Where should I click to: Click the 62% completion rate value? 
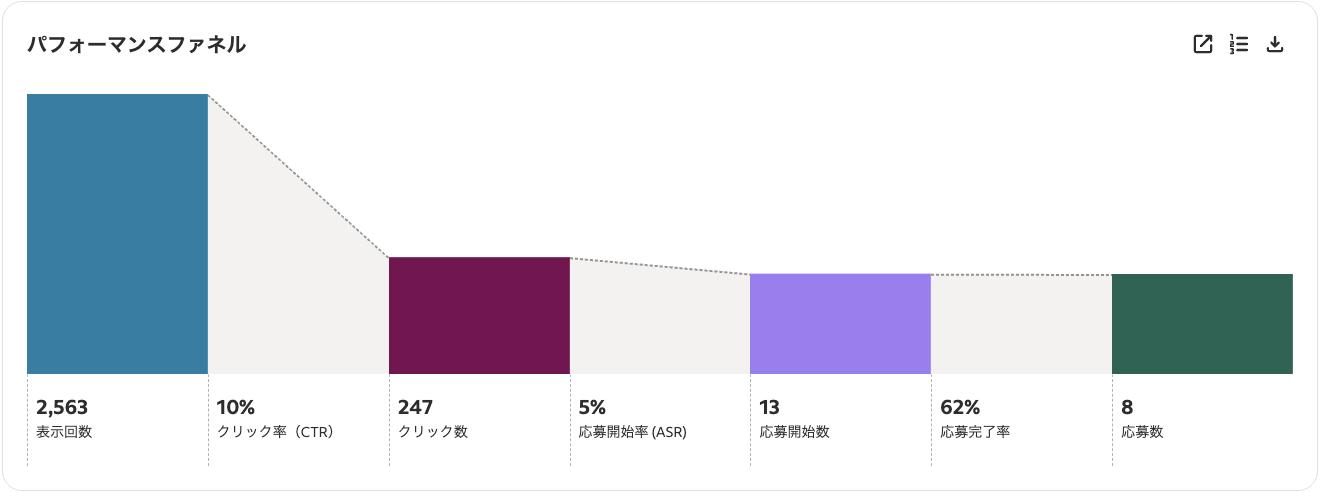(960, 407)
